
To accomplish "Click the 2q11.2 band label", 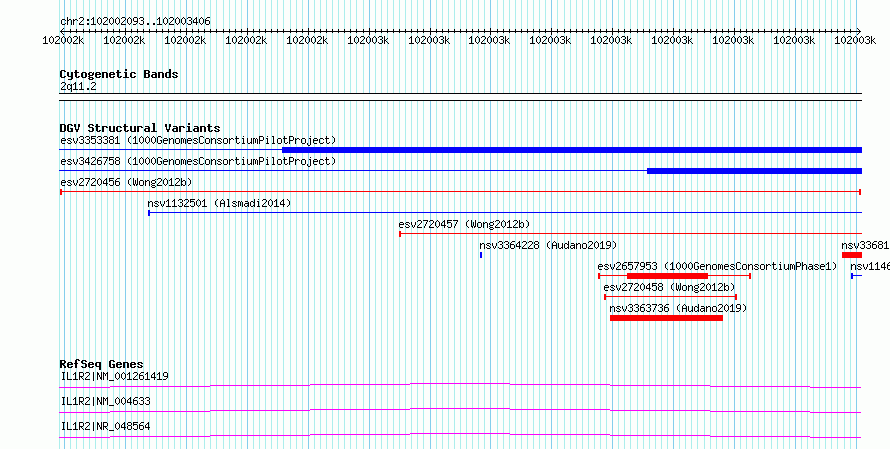I will click(78, 86).
